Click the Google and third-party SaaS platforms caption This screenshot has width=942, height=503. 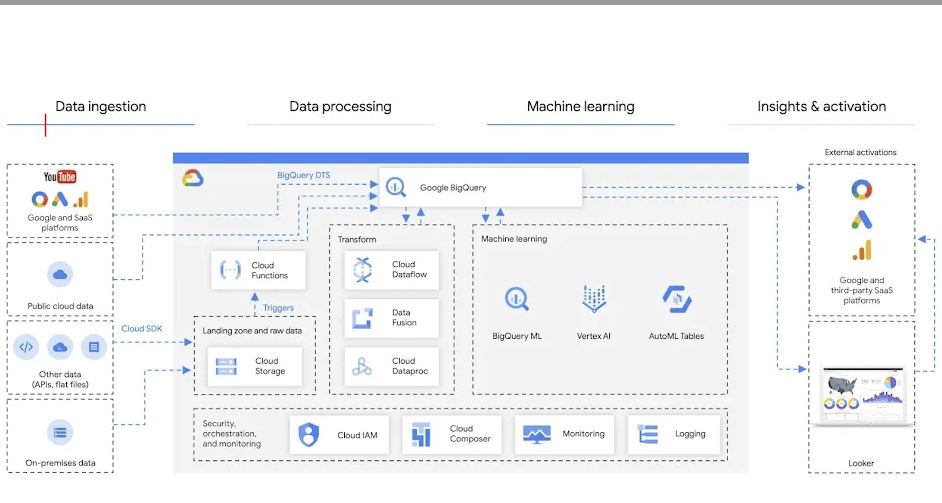pos(861,290)
